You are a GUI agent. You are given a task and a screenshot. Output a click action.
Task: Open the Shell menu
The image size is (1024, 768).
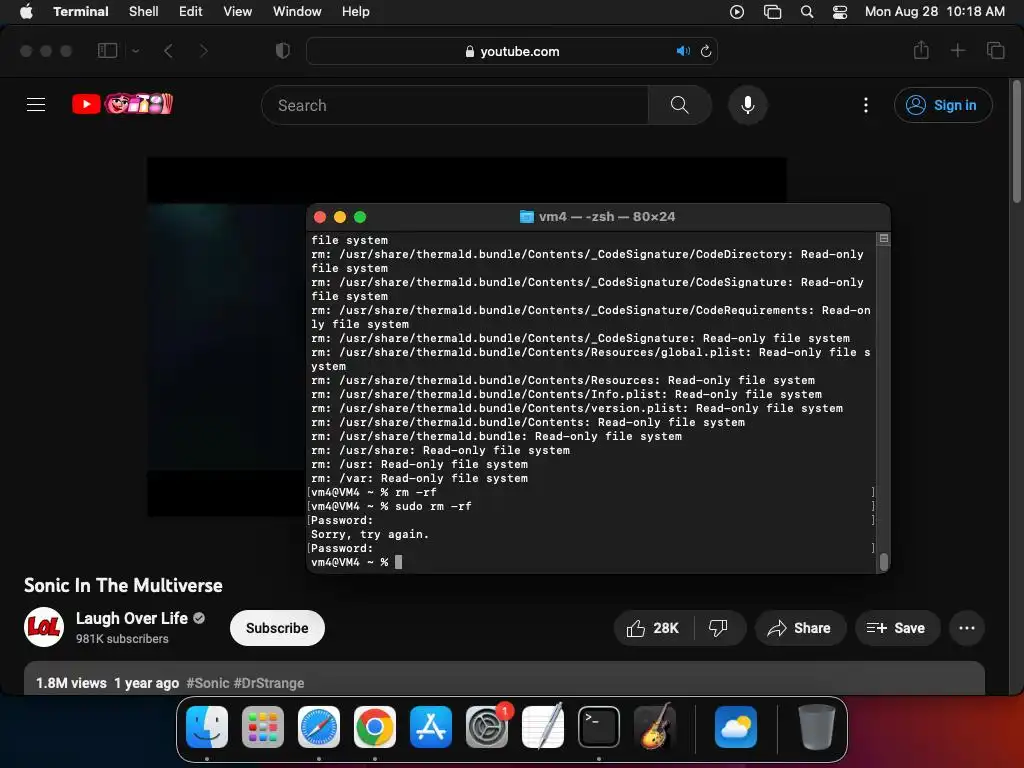pyautogui.click(x=143, y=11)
